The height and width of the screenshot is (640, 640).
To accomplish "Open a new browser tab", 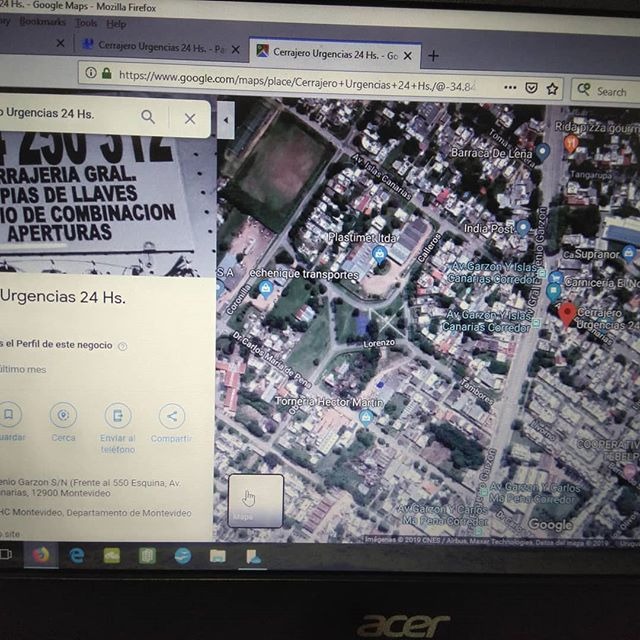I will coord(433,56).
